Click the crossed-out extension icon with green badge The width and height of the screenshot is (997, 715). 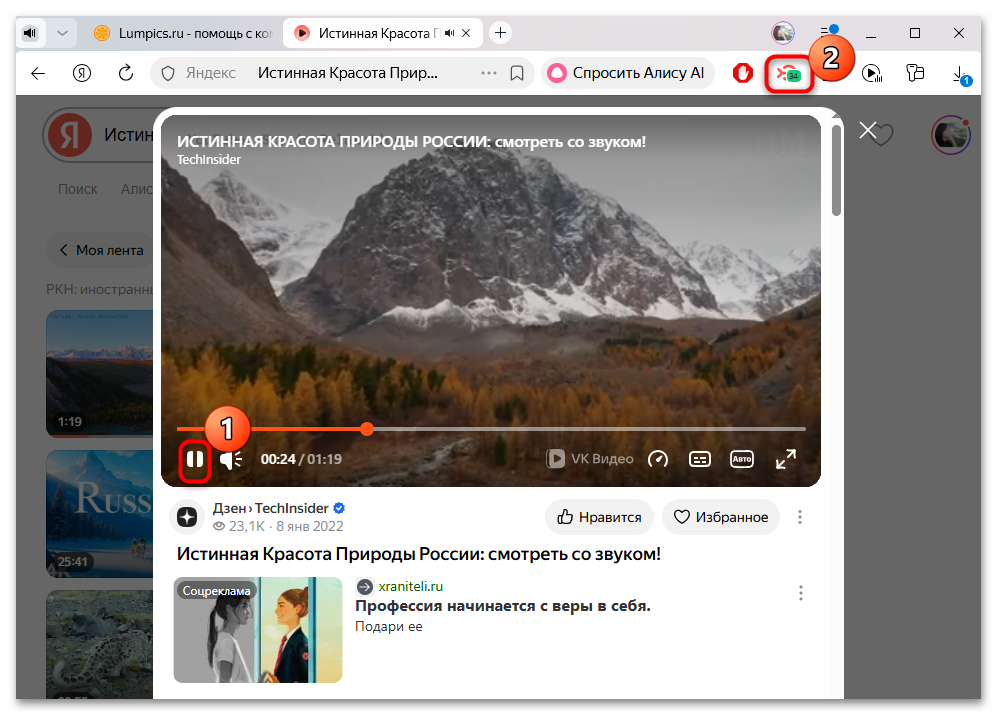point(789,74)
